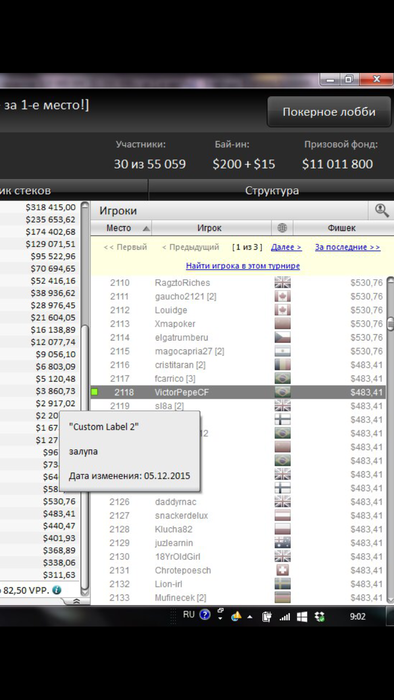Click Brazil flag next to fcarrico
394x700 pixels.
pos(282,379)
